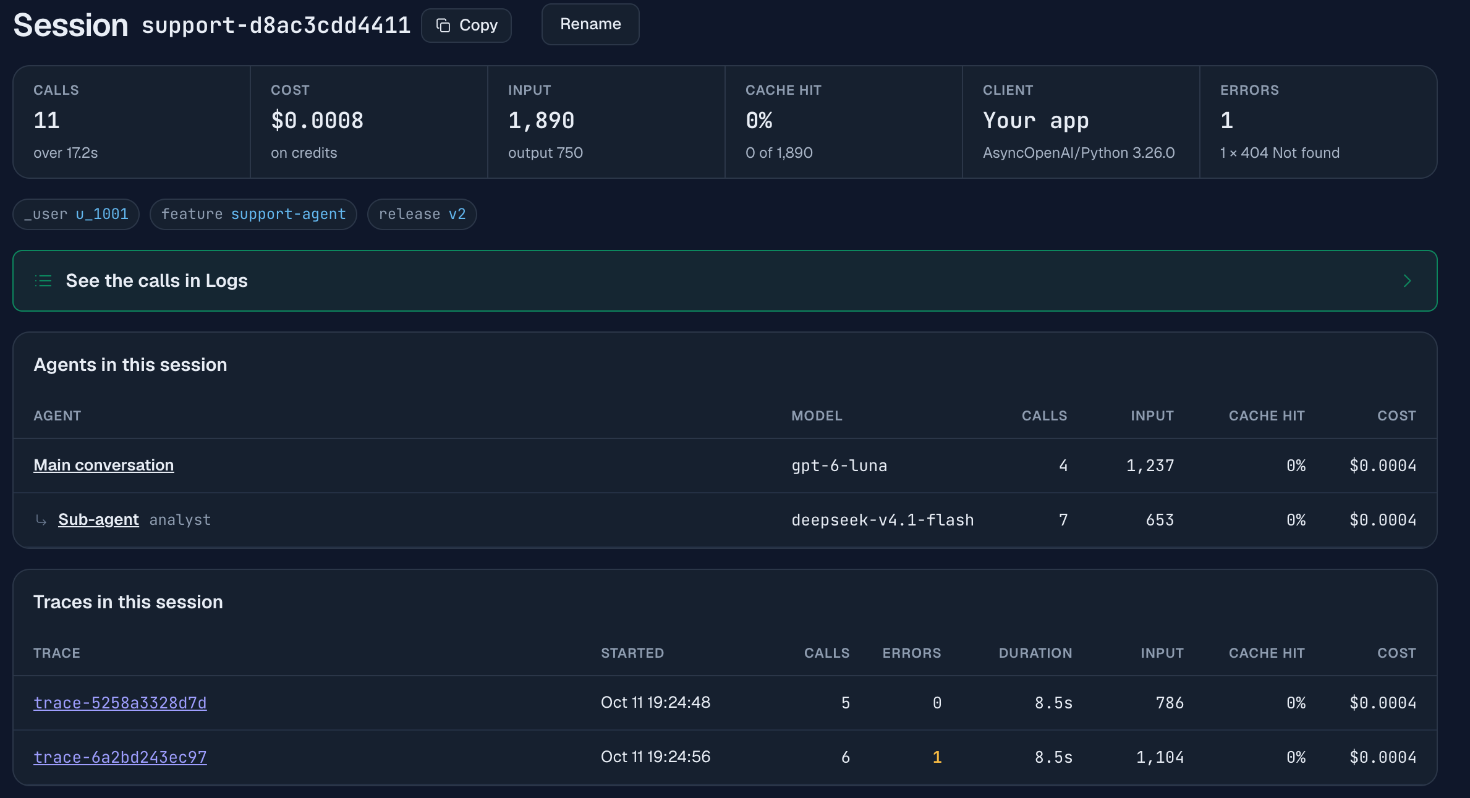This screenshot has width=1470, height=798.
Task: Click the AsyncOpenAI/Python 3.26.0 text
Action: click(x=1079, y=153)
